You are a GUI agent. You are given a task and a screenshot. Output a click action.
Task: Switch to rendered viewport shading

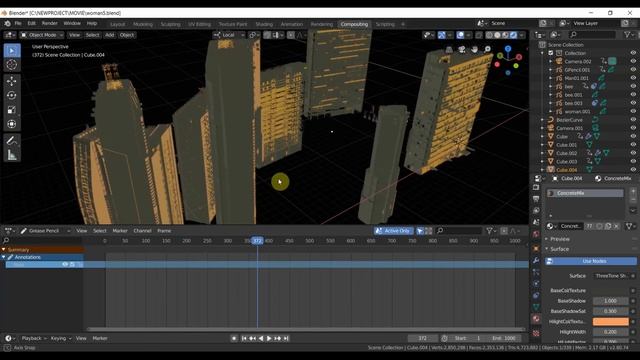(x=514, y=35)
